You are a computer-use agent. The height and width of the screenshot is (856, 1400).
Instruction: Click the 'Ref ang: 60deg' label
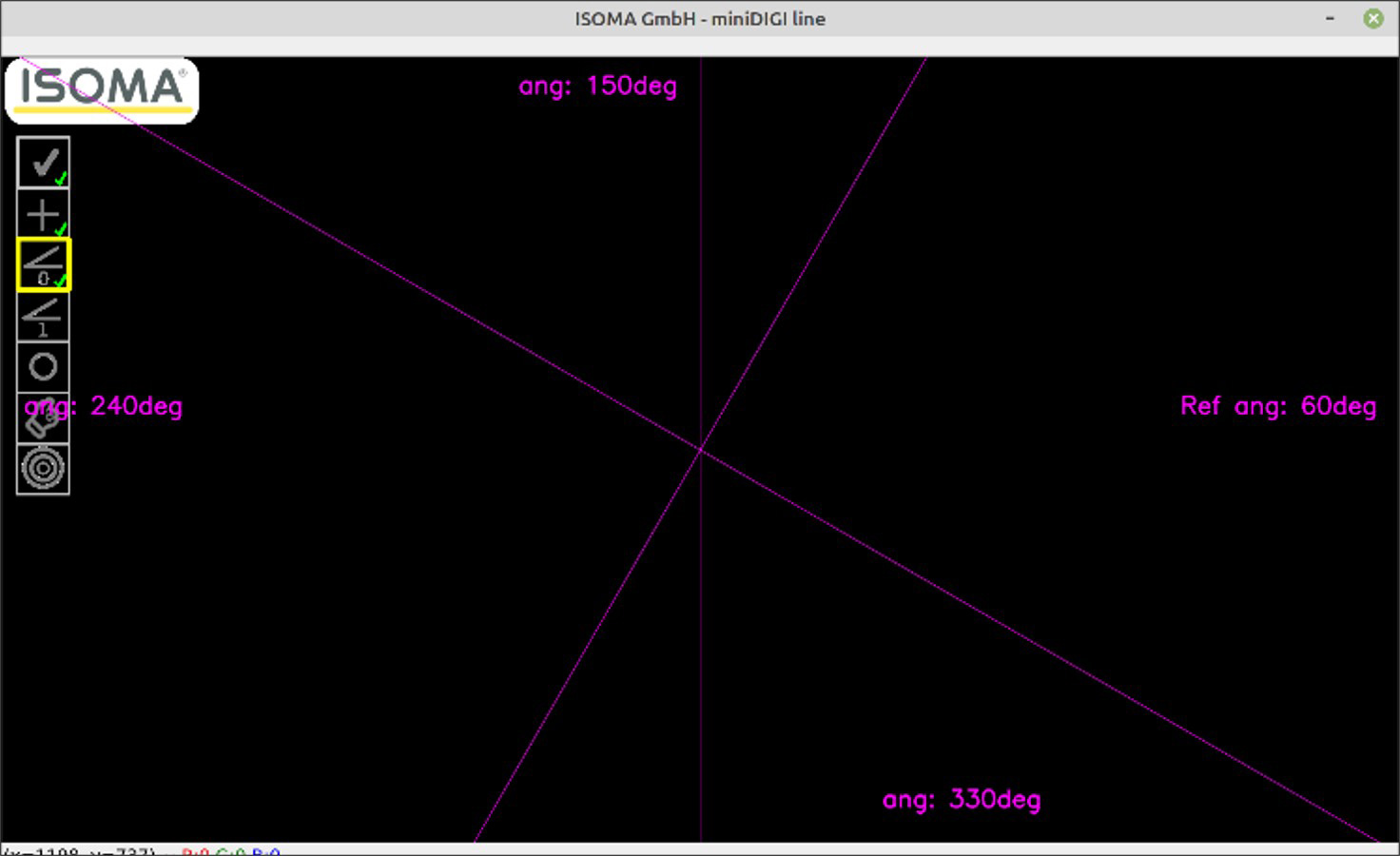tap(1277, 406)
